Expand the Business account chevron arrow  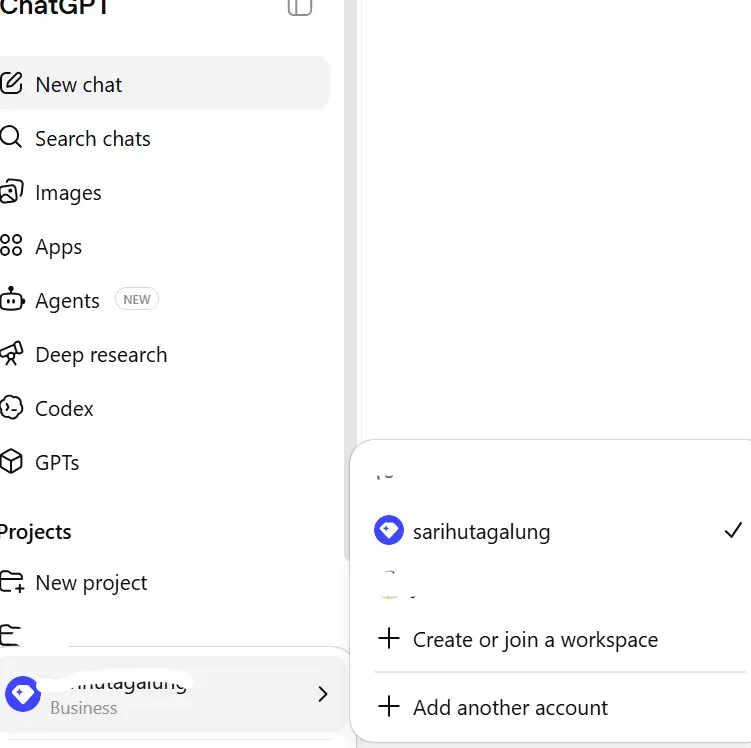tap(323, 694)
